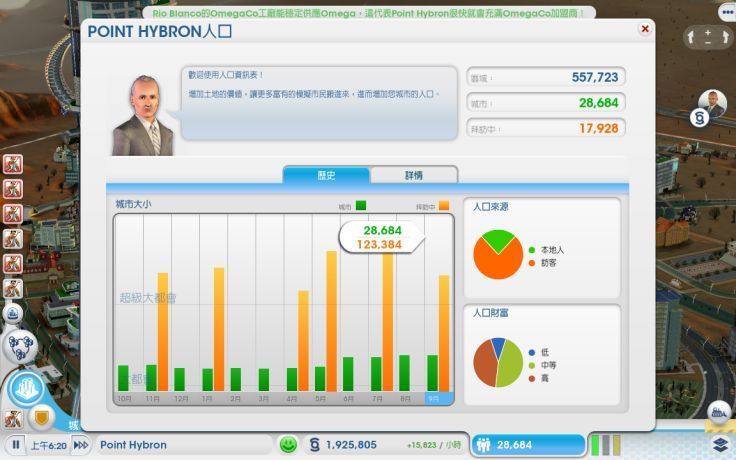Click the green 城市 legend swatch
The image size is (736, 460).
tap(360, 205)
